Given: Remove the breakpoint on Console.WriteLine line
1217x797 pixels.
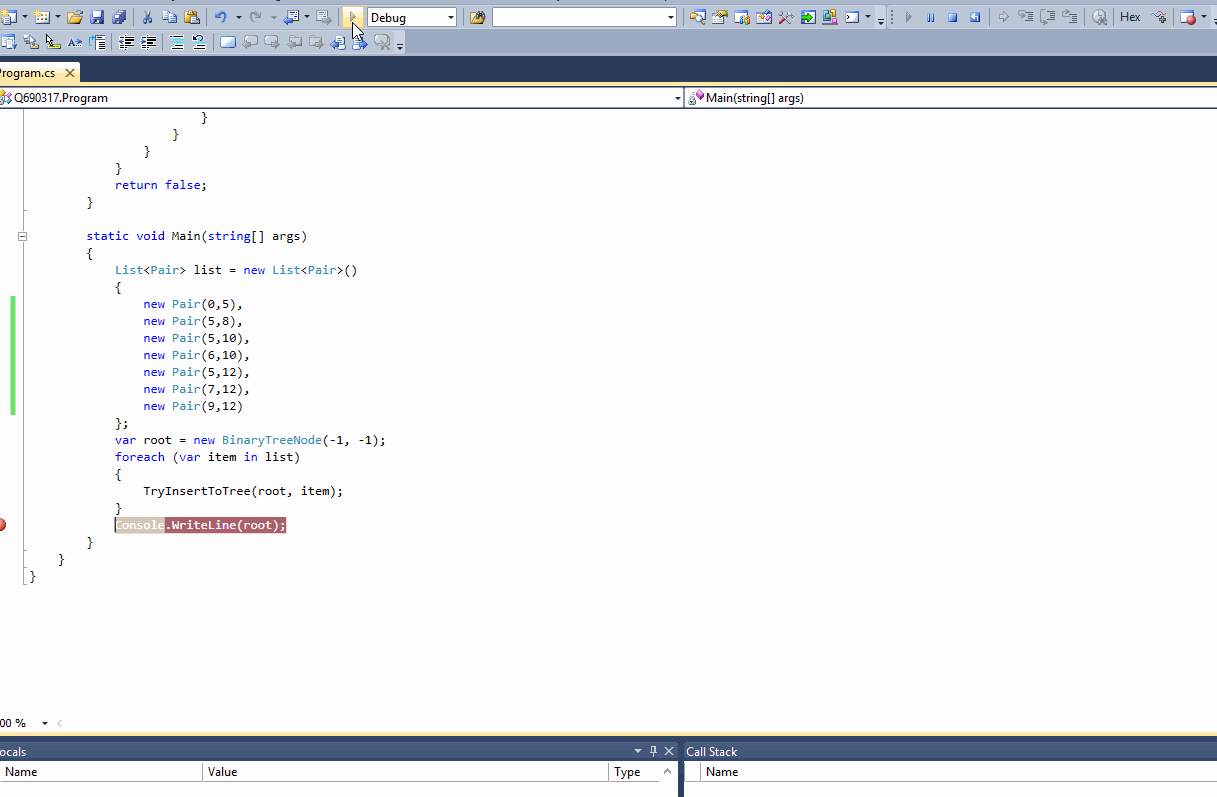Looking at the screenshot, I should (3, 525).
